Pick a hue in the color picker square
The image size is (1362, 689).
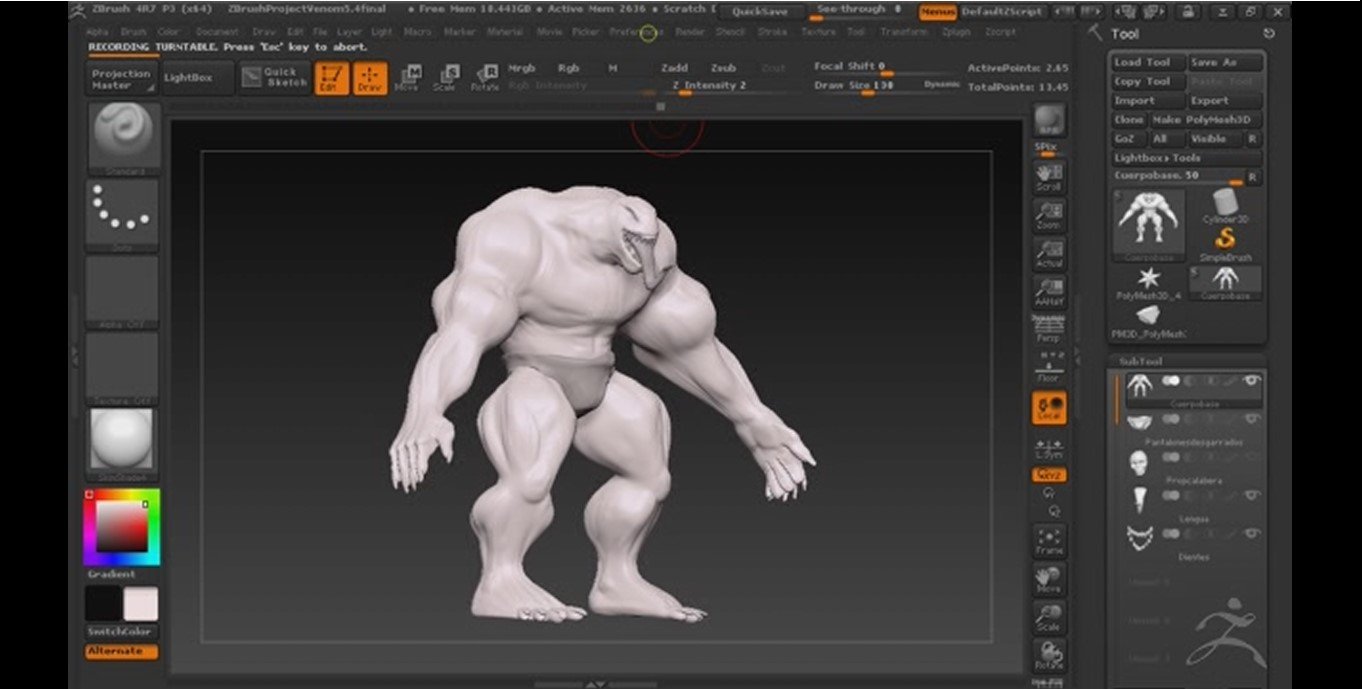[x=122, y=527]
